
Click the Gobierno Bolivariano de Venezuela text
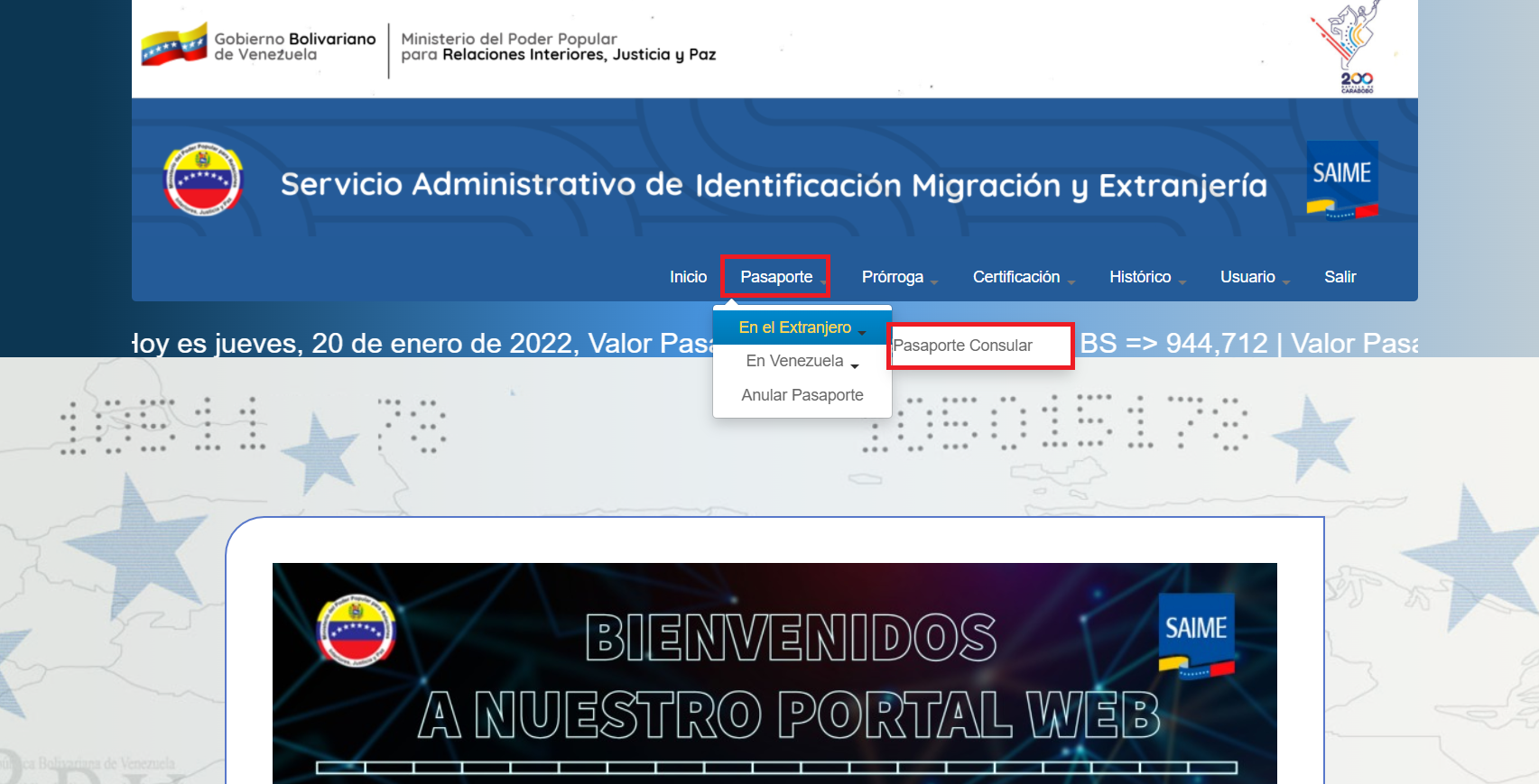point(295,47)
